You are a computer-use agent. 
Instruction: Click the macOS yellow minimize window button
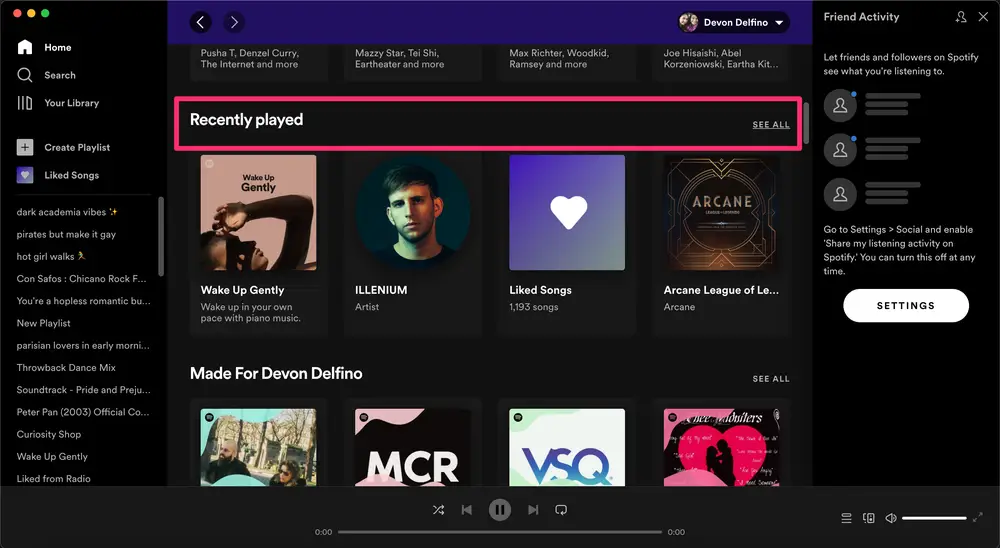point(31,13)
